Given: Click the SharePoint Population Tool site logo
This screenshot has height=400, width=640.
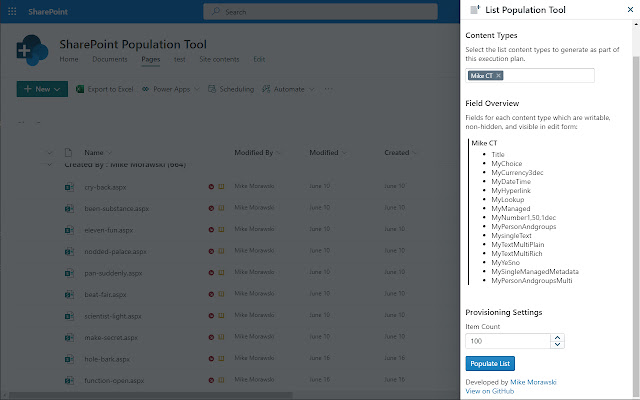Looking at the screenshot, I should (32, 51).
